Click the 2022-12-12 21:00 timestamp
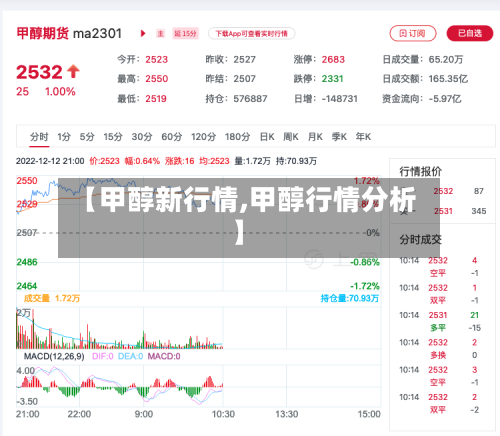The width and height of the screenshot is (500, 436). point(50,161)
